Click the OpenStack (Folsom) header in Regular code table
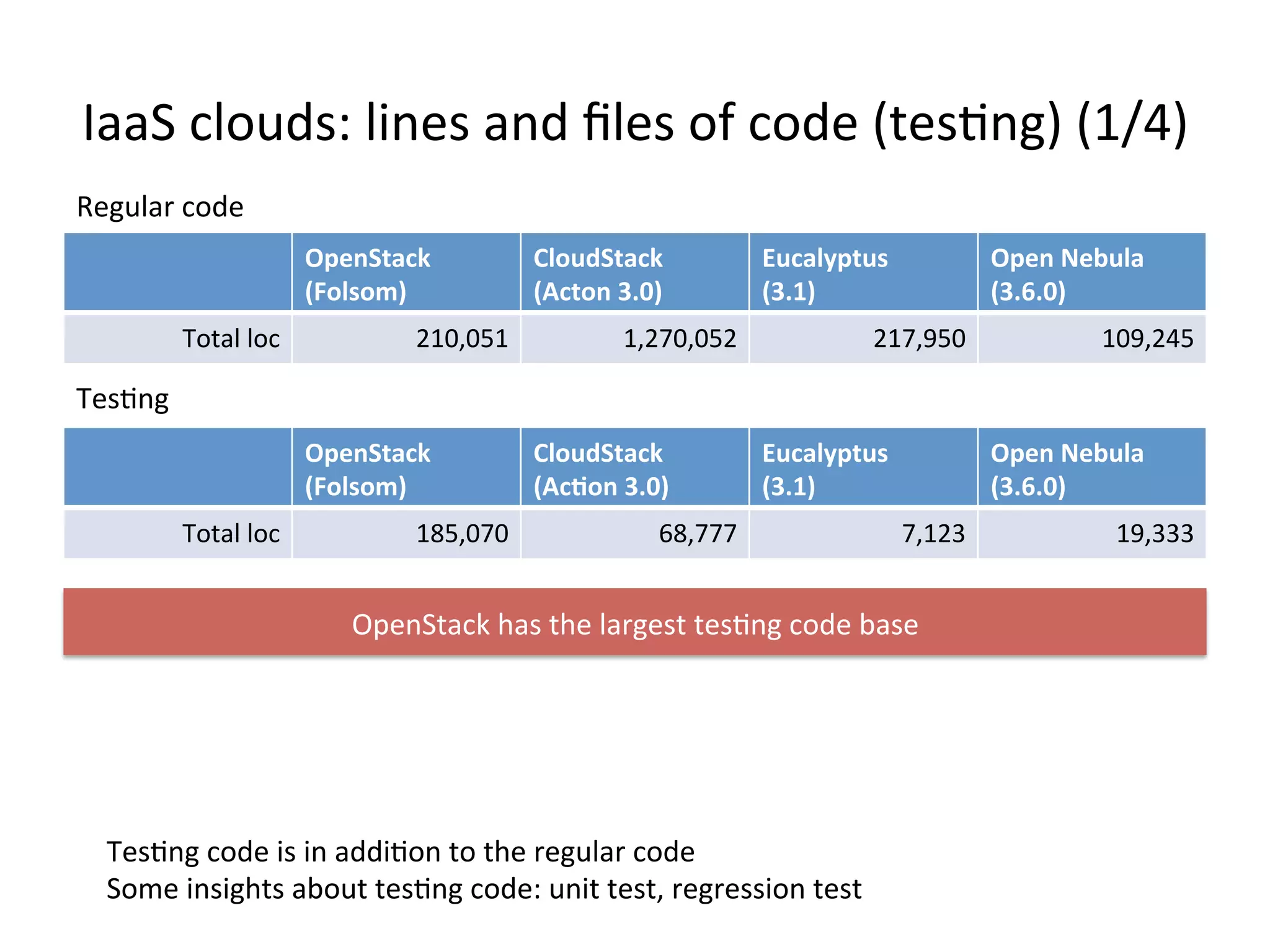 click(x=406, y=273)
